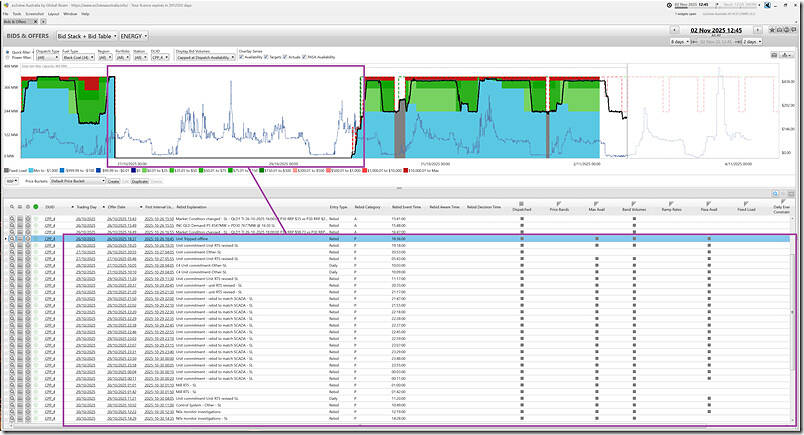The height and width of the screenshot is (435, 804).
Task: Open the 8 days lookback dropdown
Action: pos(680,42)
